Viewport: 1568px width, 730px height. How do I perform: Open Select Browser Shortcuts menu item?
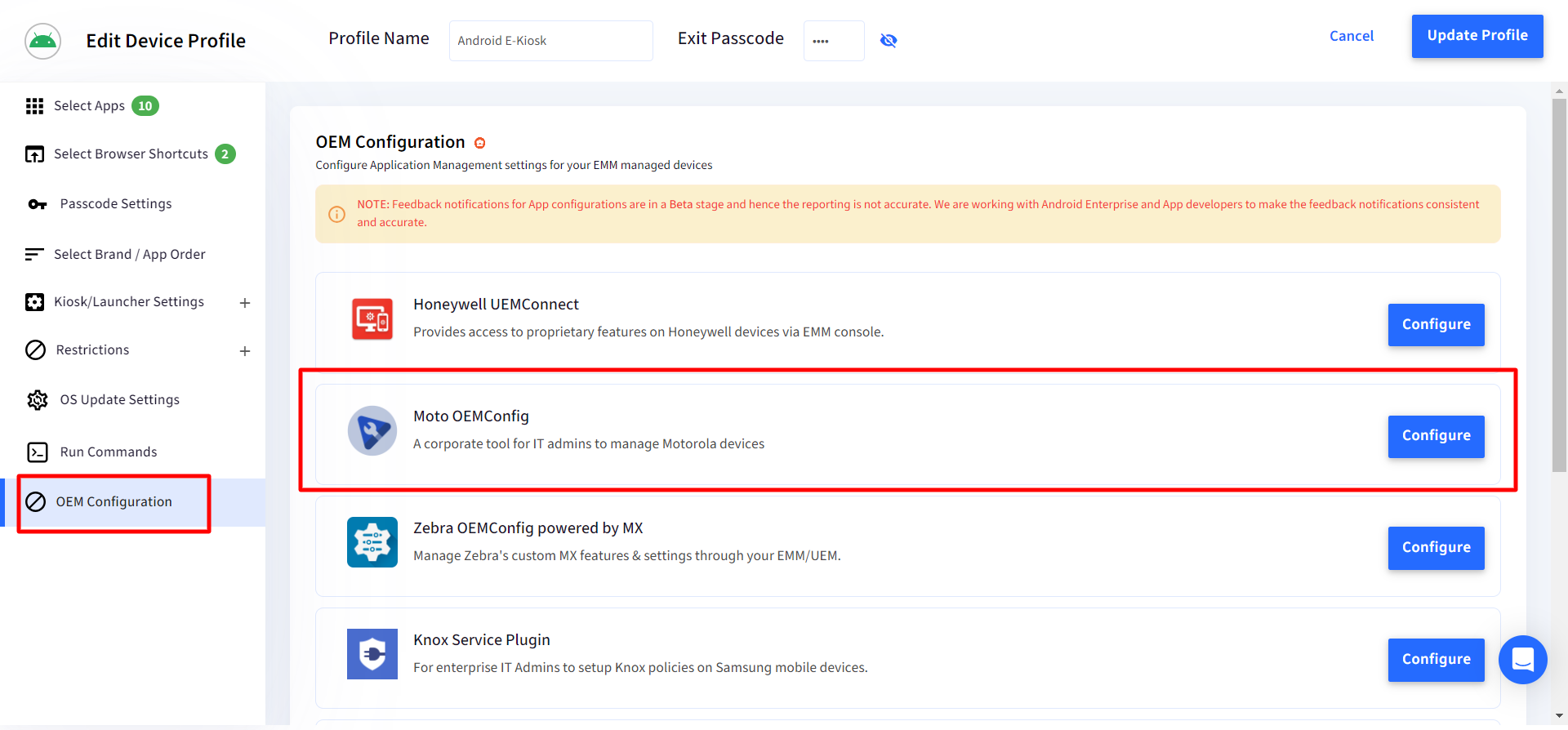pyautogui.click(x=132, y=154)
